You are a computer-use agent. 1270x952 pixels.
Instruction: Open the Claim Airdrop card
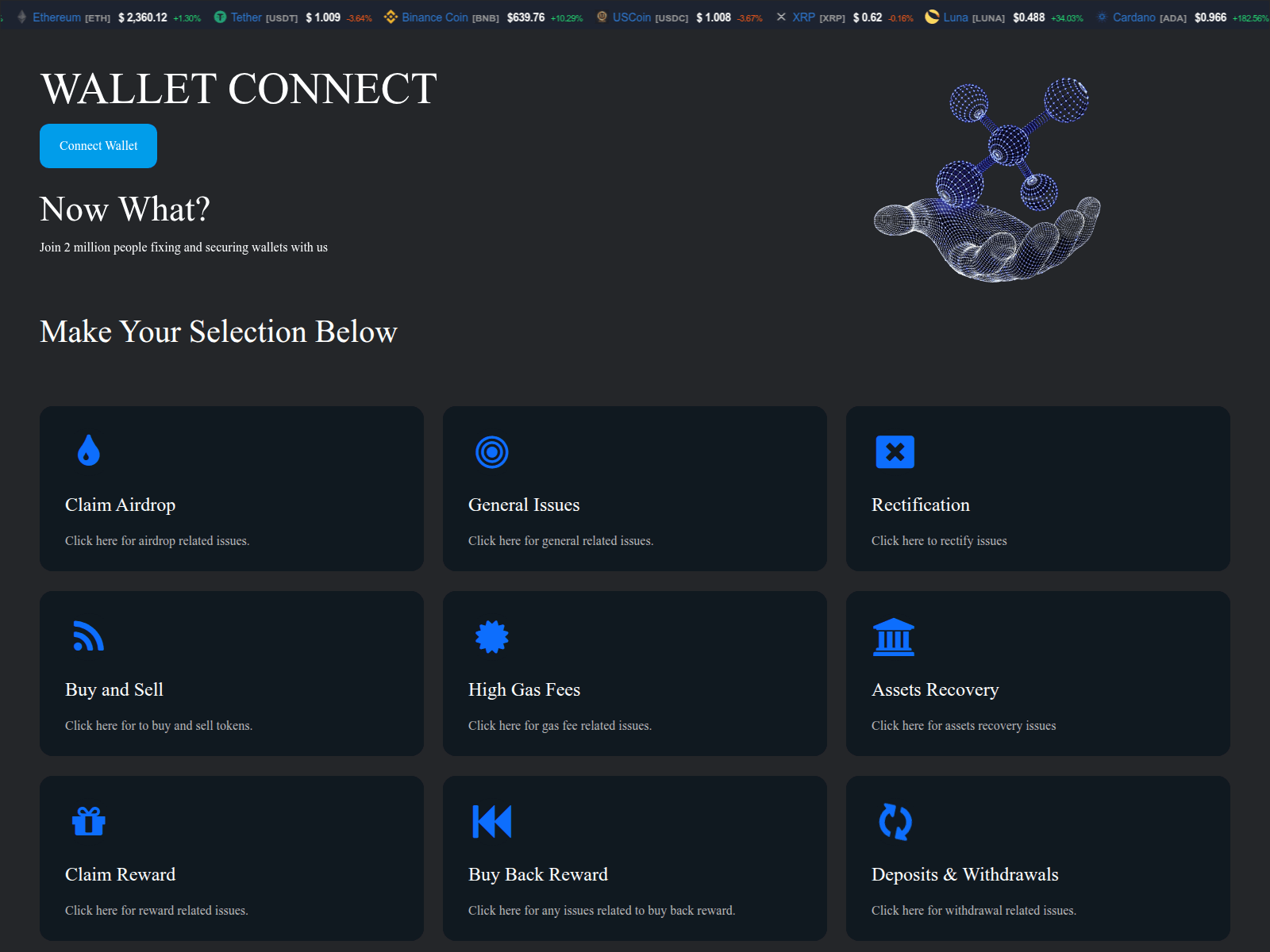point(231,489)
